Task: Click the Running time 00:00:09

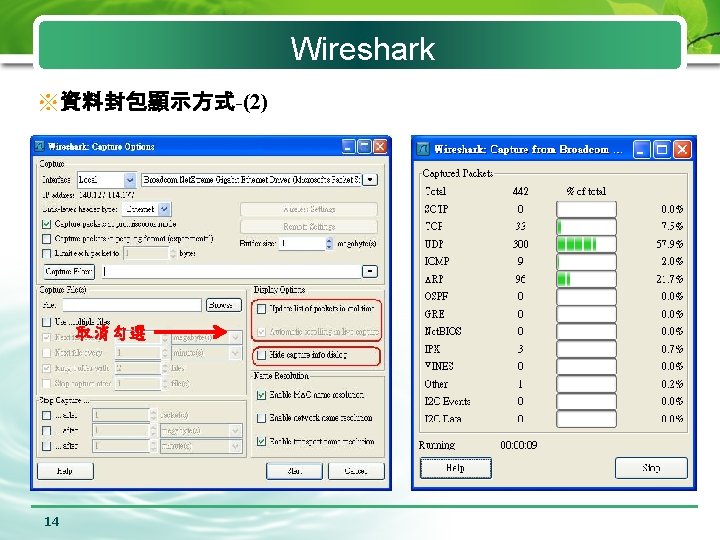Action: pos(518,445)
